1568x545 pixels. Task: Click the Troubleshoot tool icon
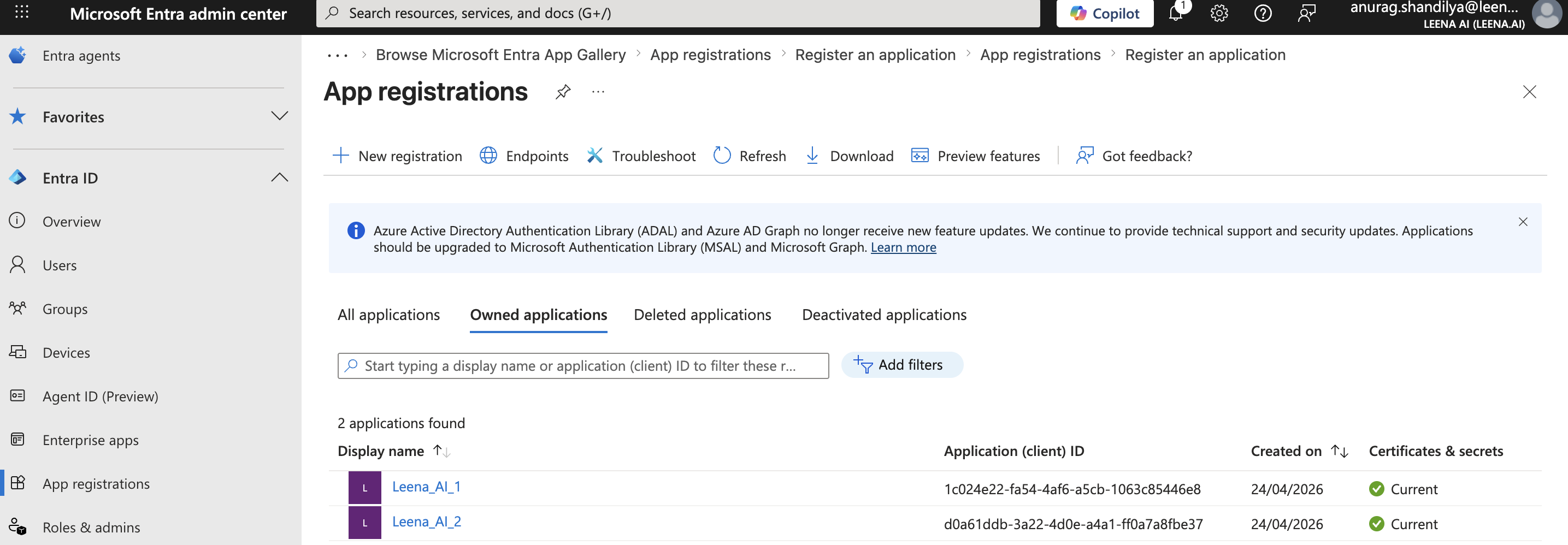595,156
